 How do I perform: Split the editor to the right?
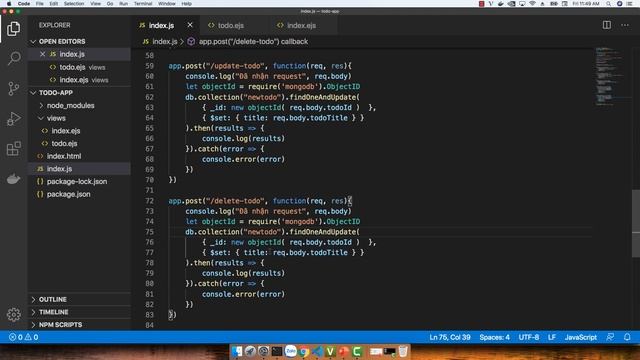click(x=607, y=25)
